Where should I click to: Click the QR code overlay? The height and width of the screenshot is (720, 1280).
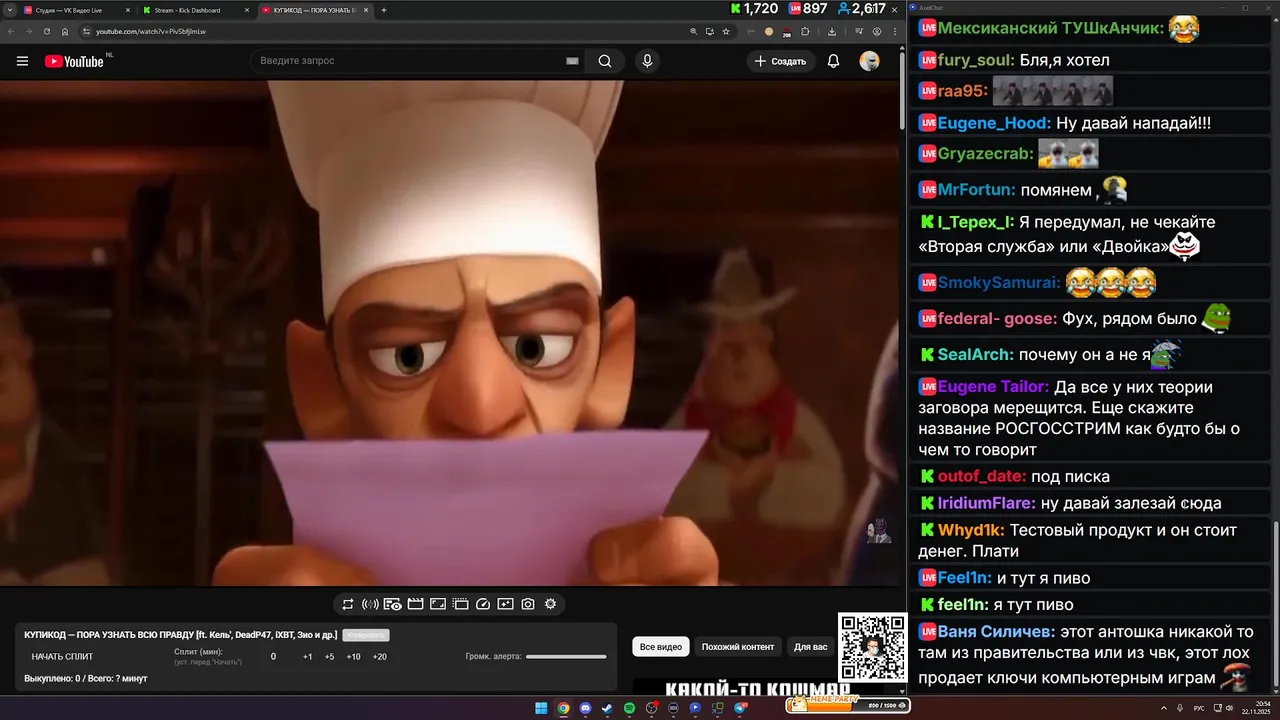tap(872, 648)
